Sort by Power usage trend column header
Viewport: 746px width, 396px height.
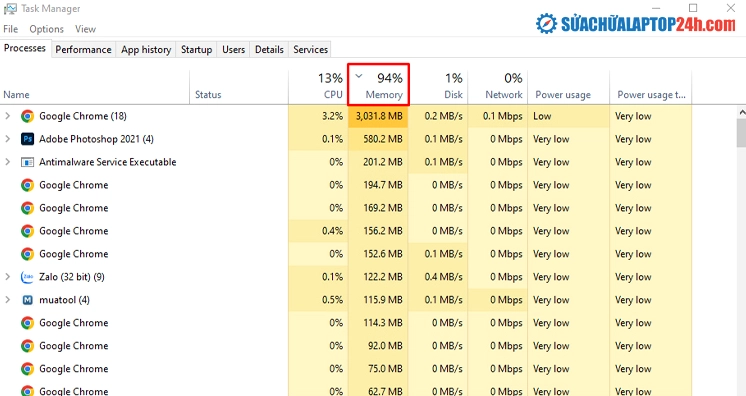point(650,87)
